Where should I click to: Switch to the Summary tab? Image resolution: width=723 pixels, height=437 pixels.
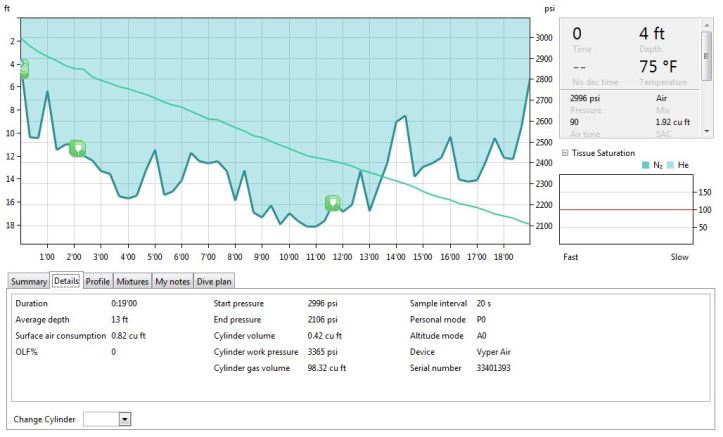click(29, 282)
